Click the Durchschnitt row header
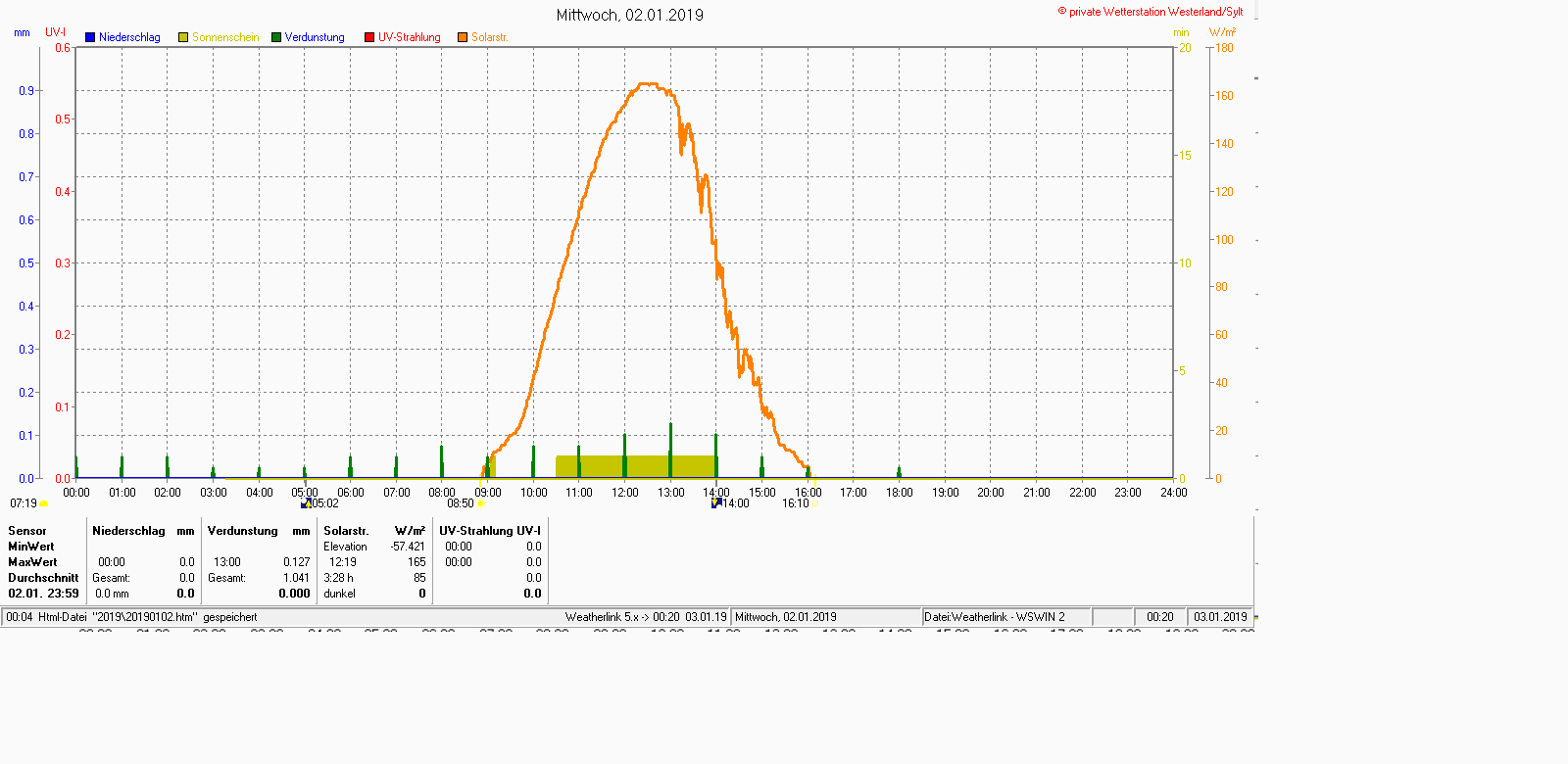 click(x=43, y=578)
